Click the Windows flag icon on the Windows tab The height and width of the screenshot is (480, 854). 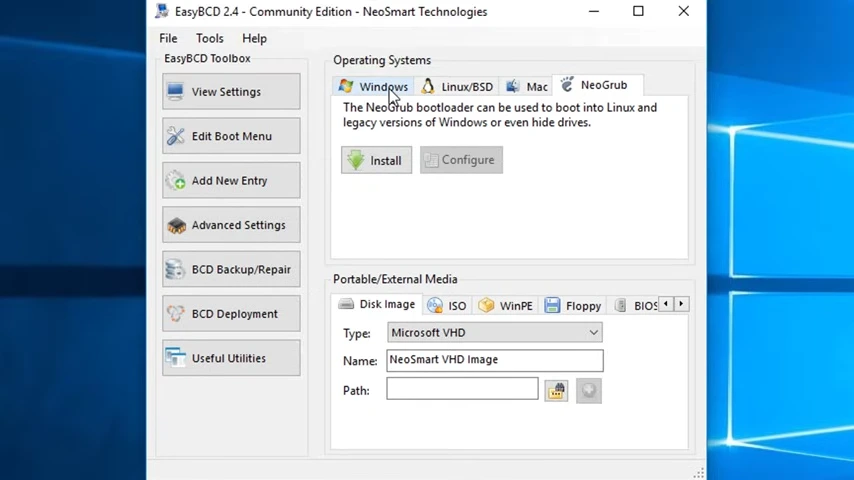[346, 86]
